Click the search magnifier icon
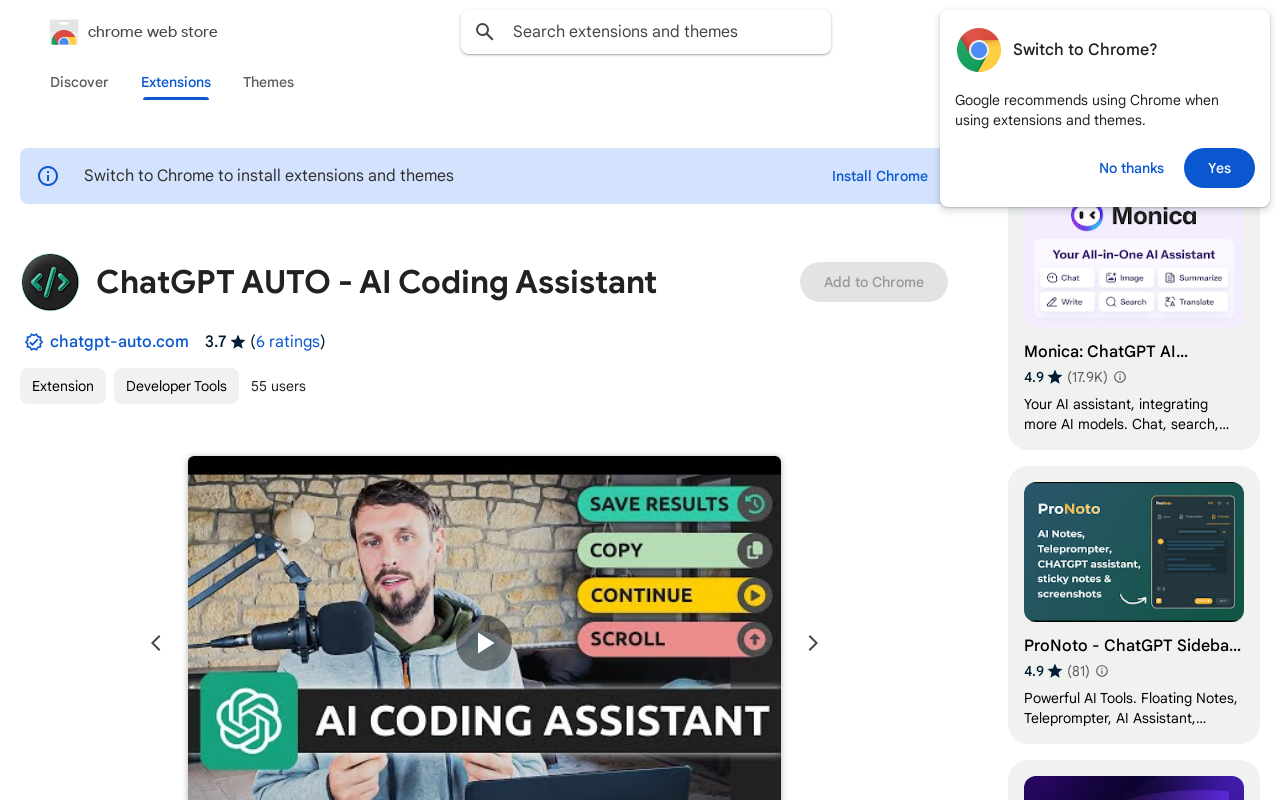Image resolution: width=1280 pixels, height=800 pixels. coord(485,32)
